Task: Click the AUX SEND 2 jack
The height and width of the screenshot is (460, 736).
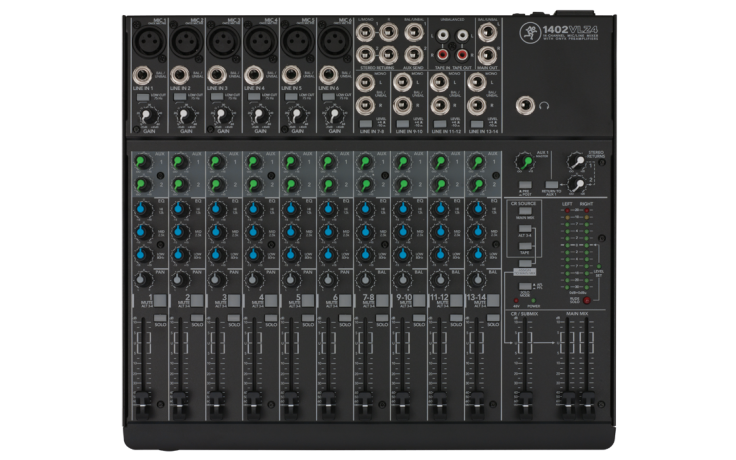Action: 414,55
